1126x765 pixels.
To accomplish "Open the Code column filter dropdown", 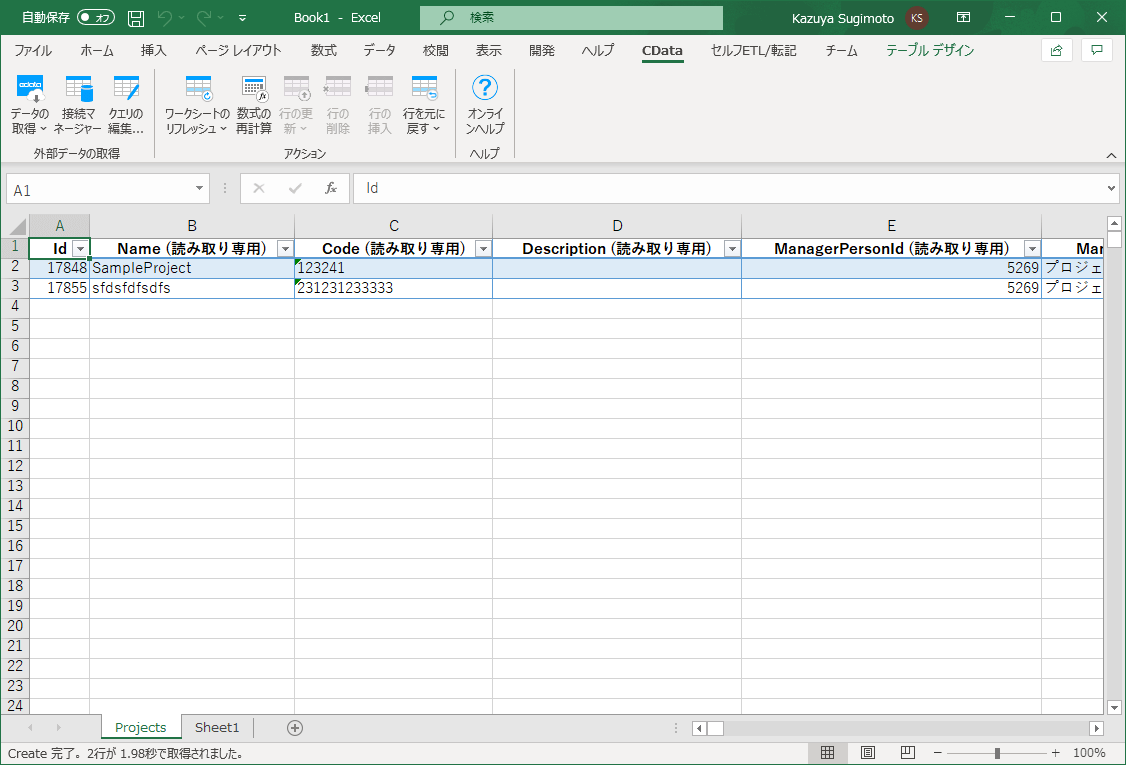I will [483, 249].
